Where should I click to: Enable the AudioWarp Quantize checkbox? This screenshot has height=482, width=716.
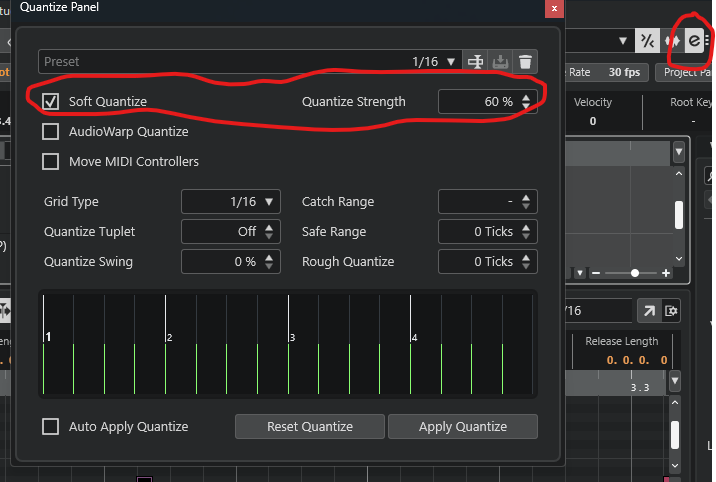(51, 132)
